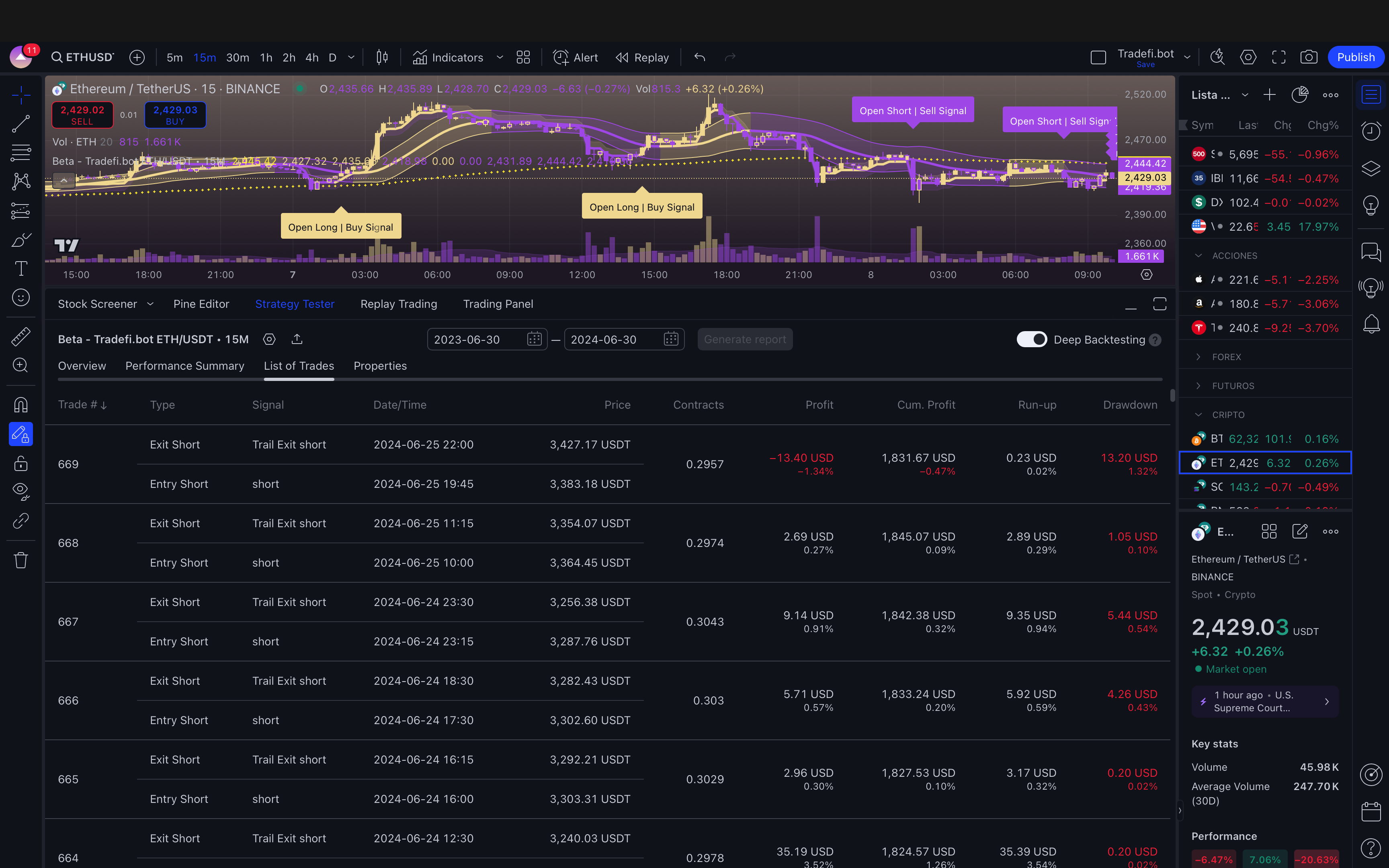Image resolution: width=1389 pixels, height=868 pixels.
Task: Activate magnet mode icon
Action: [20, 405]
